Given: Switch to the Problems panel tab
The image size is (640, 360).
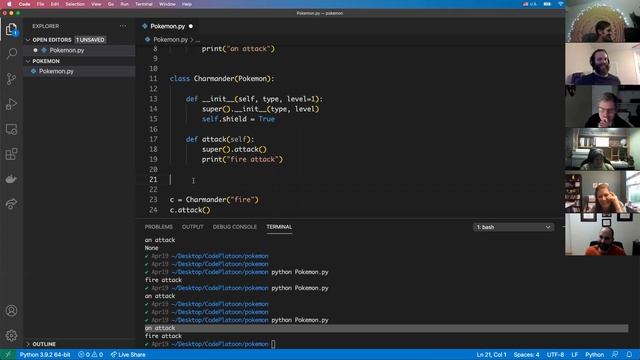Looking at the screenshot, I should 158,227.
